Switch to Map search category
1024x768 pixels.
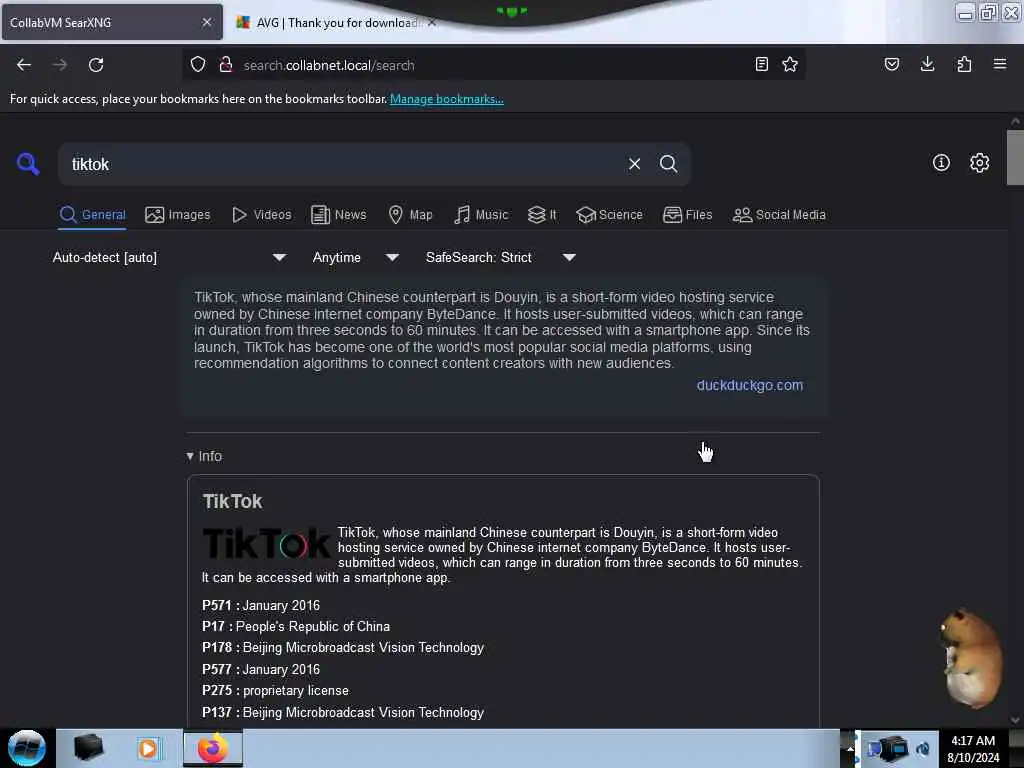[x=410, y=215]
